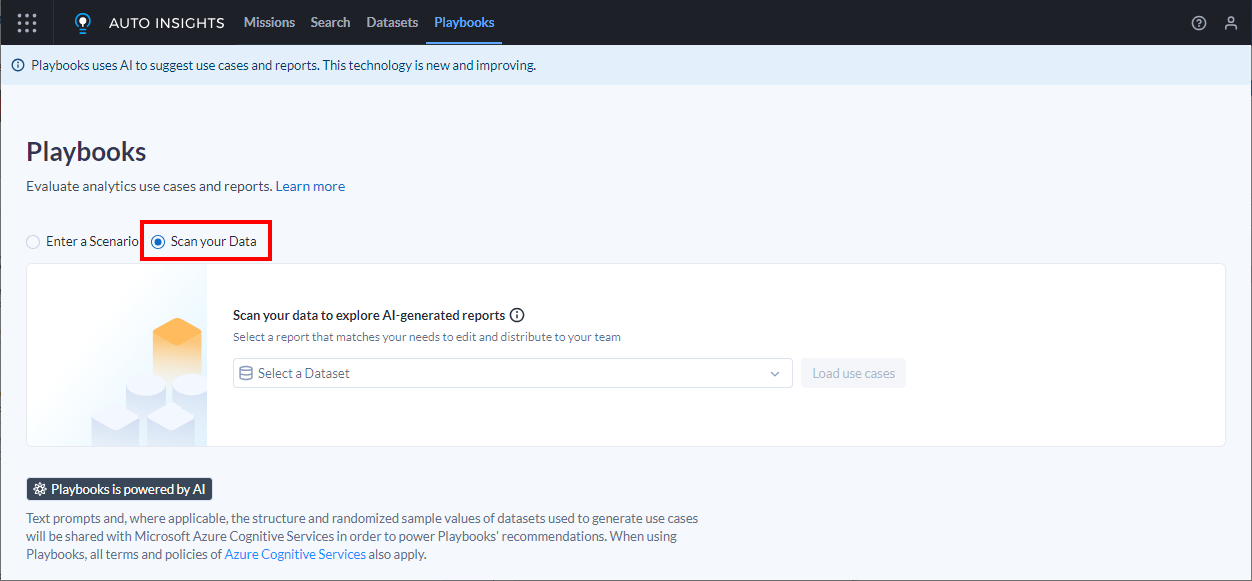Click the database icon in dataset selector

point(246,373)
